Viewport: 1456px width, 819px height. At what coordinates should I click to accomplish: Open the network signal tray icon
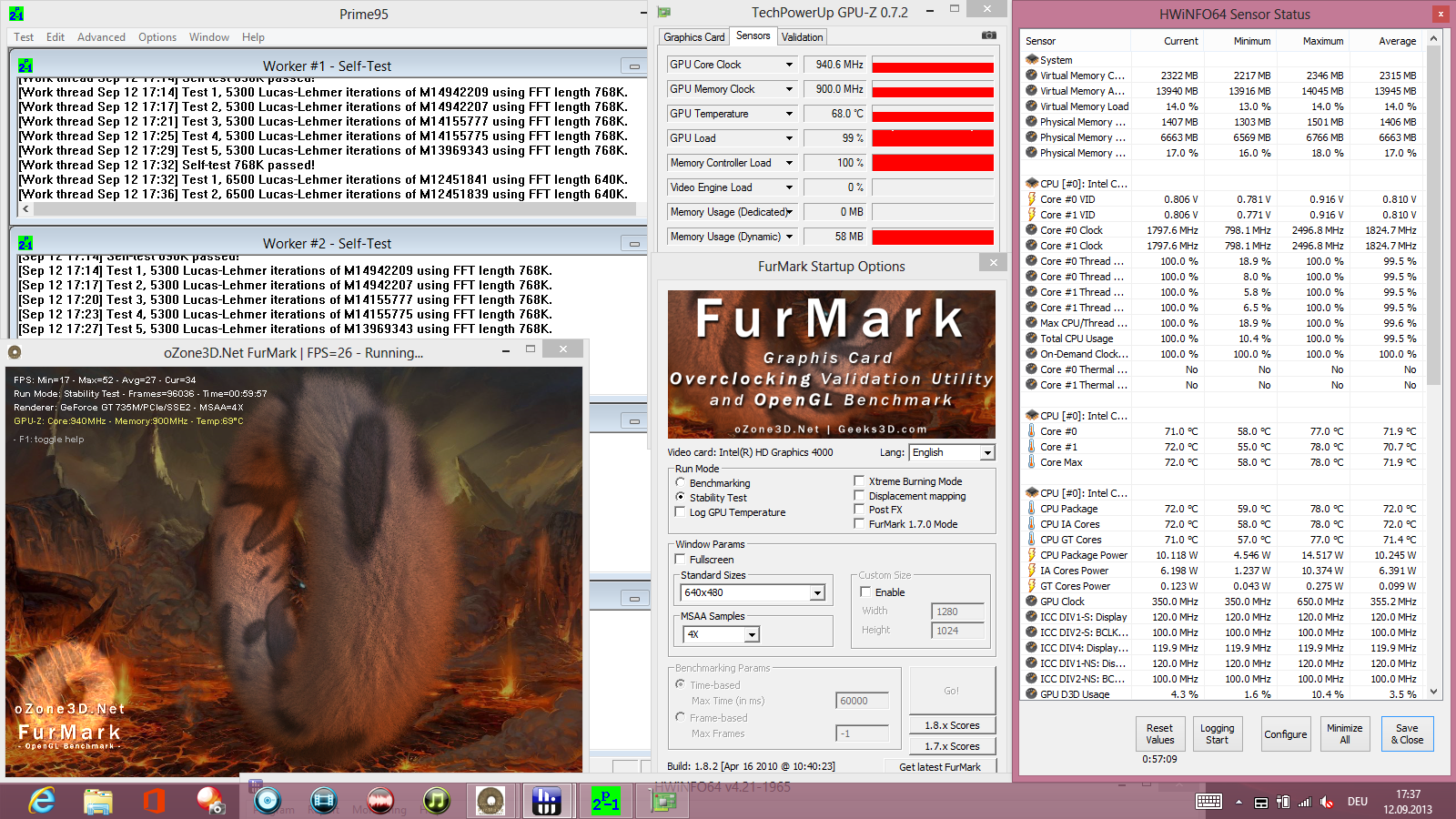pos(1305,802)
